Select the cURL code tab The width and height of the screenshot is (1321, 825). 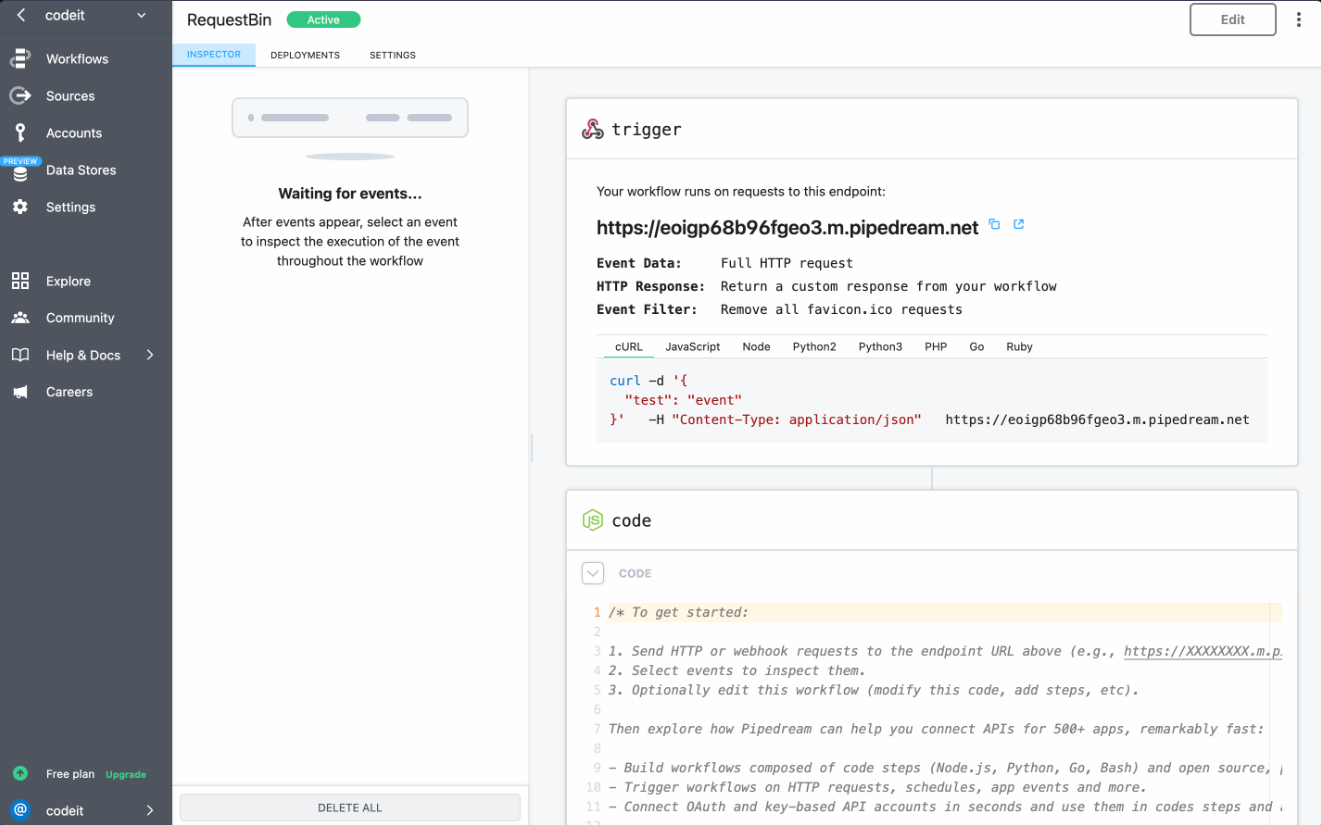[629, 347]
